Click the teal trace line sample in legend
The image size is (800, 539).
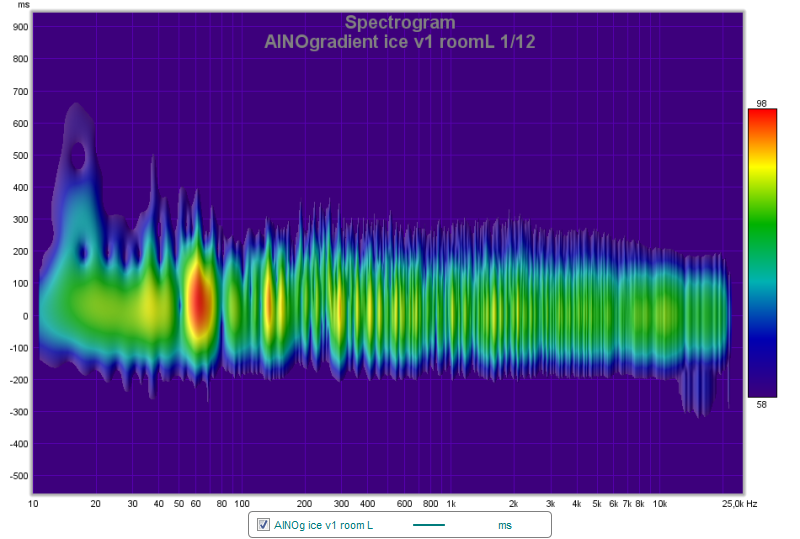[x=429, y=525]
